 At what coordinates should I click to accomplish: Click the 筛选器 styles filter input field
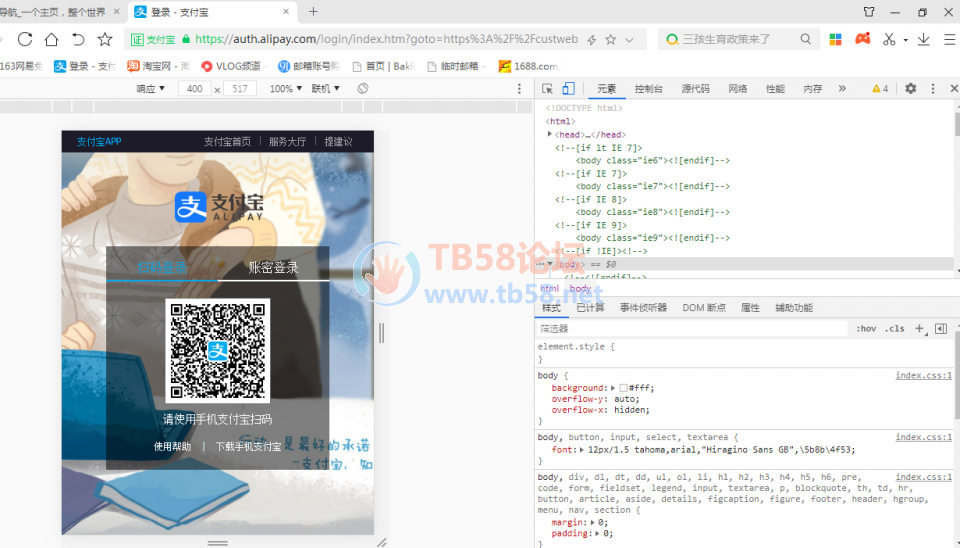click(x=690, y=328)
